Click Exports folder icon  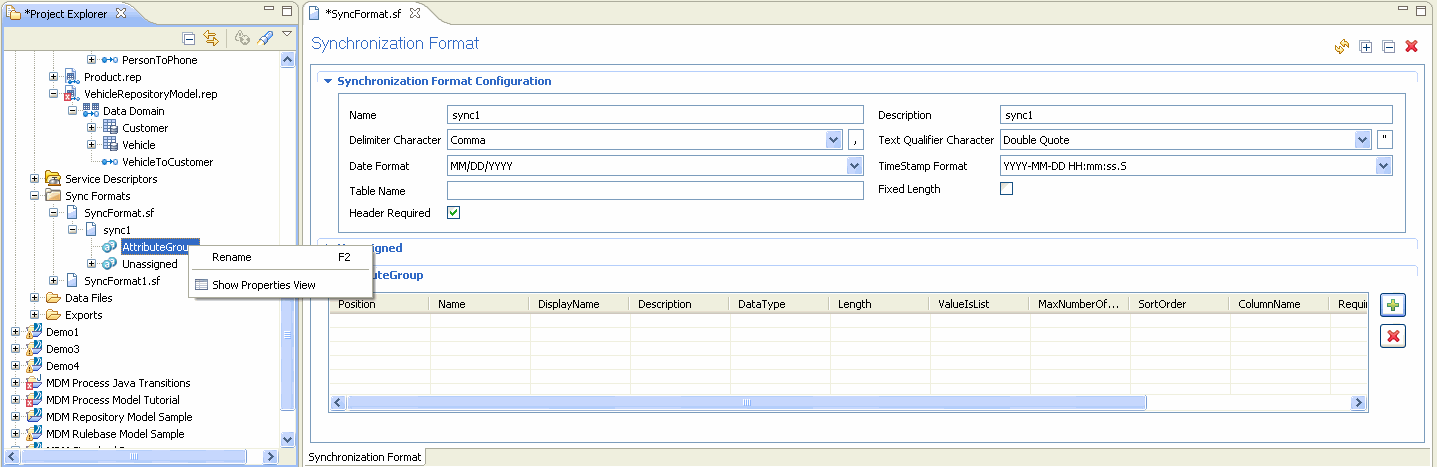pos(53,315)
